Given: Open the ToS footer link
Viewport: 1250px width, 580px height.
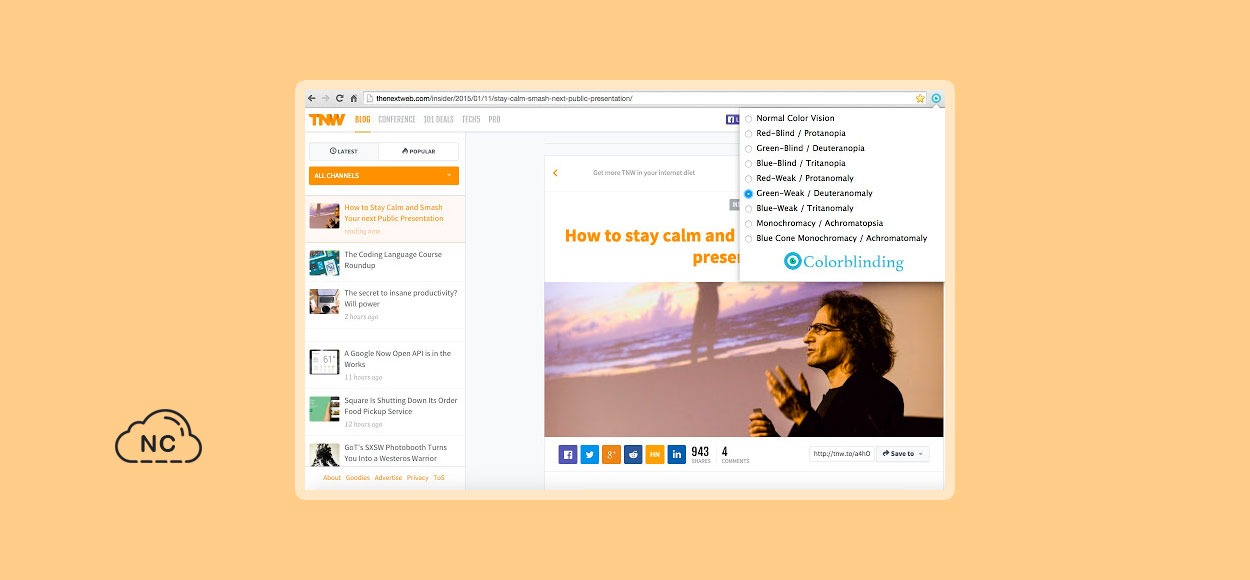Looking at the screenshot, I should (439, 478).
